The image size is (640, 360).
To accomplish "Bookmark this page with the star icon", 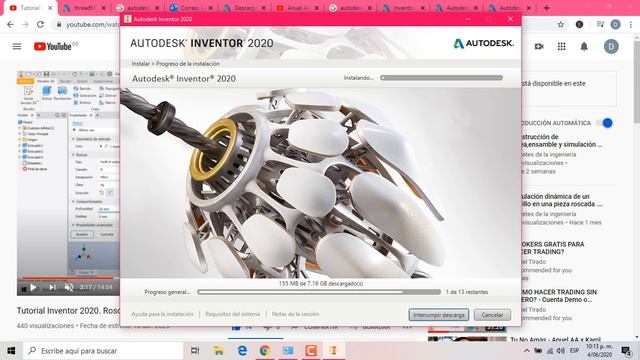I will (560, 24).
